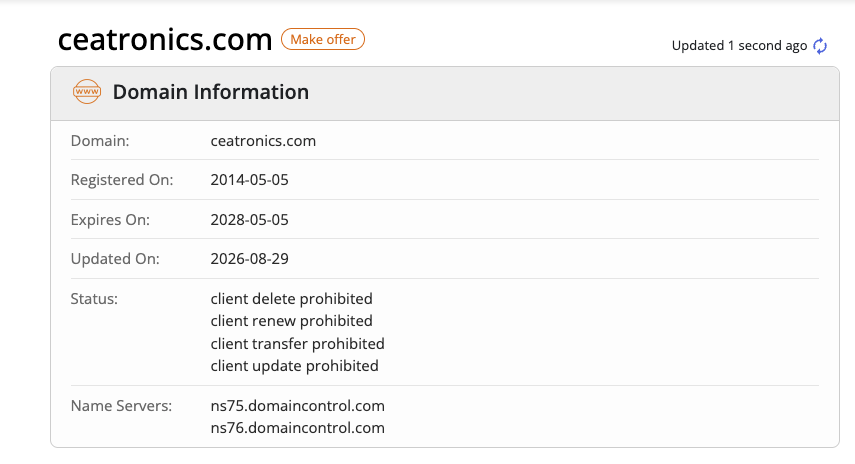The height and width of the screenshot is (464, 855).
Task: Click the ns76.domaincontrol.com name server
Action: [297, 427]
